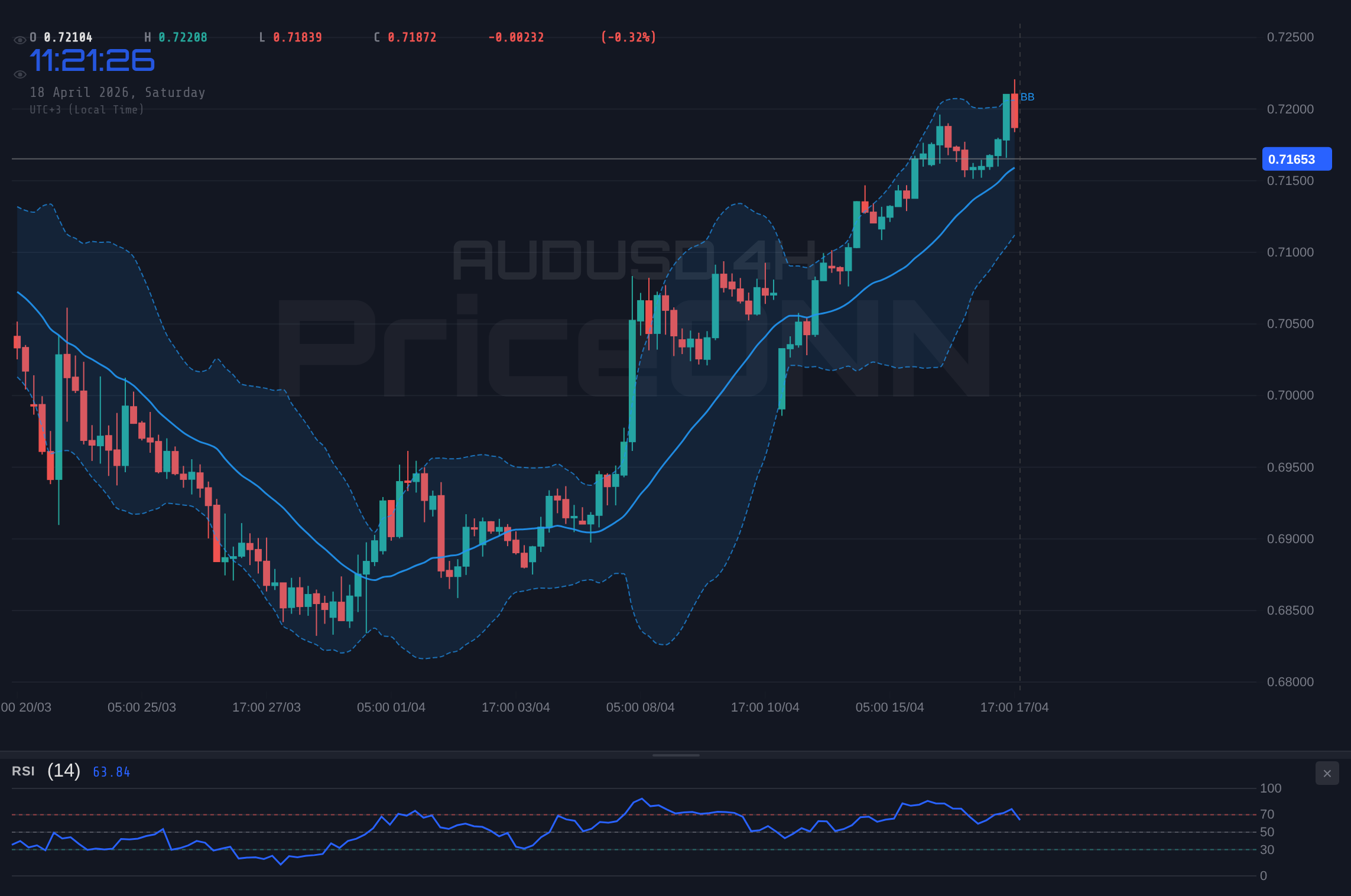Click the 05:00 15/04 time axis label
Viewport: 1351px width, 896px height.
pos(890,707)
